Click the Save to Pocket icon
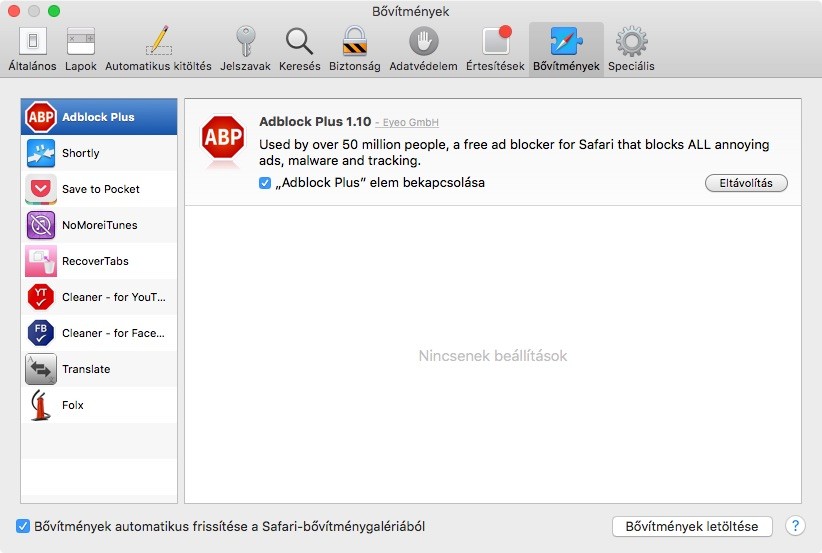 (41, 189)
